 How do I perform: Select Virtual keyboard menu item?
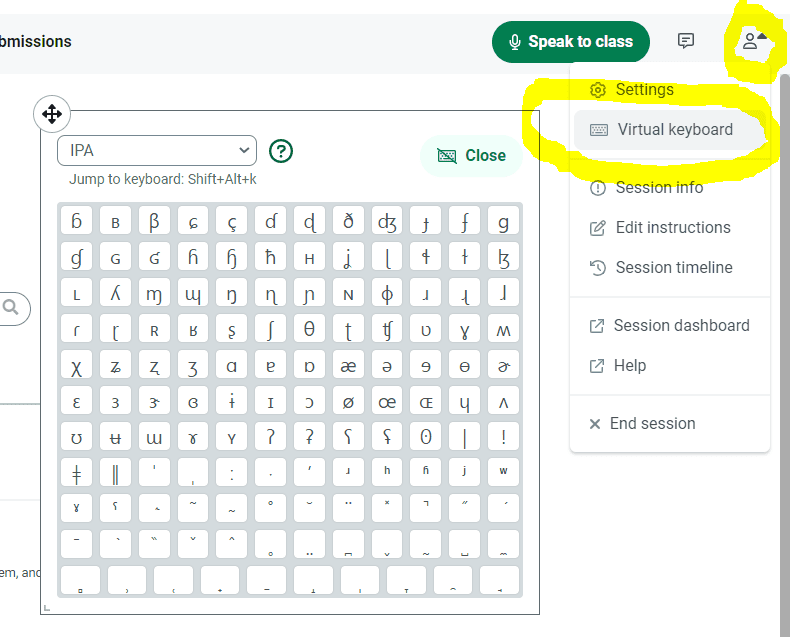670,130
